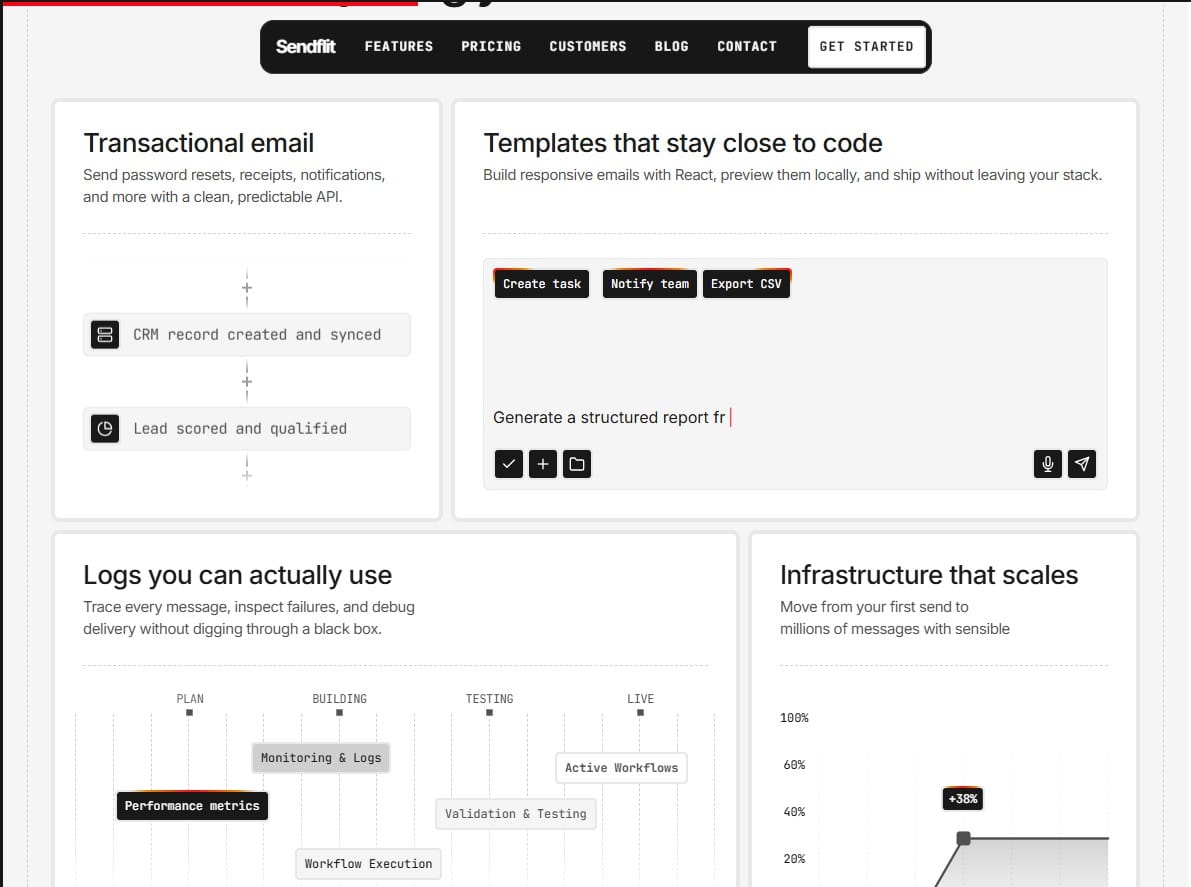Click the 'Transactional email' heading
The image size is (1191, 887).
coord(199,143)
